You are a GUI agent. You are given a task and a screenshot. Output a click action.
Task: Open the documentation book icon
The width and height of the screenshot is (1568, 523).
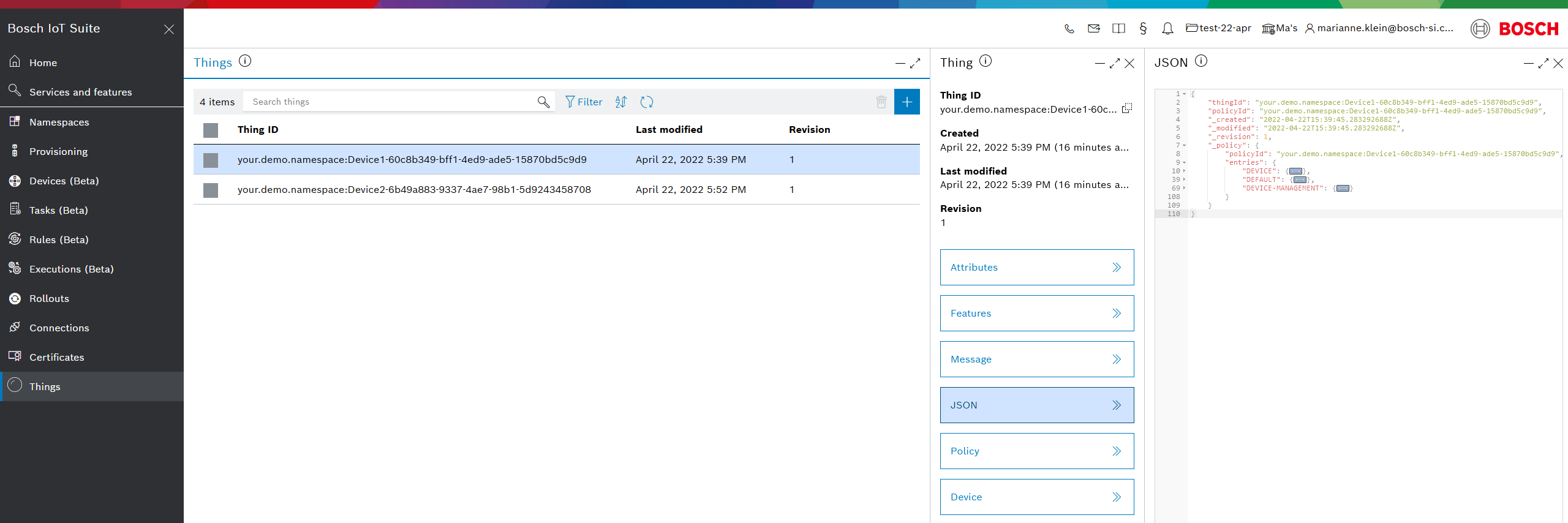(1118, 28)
